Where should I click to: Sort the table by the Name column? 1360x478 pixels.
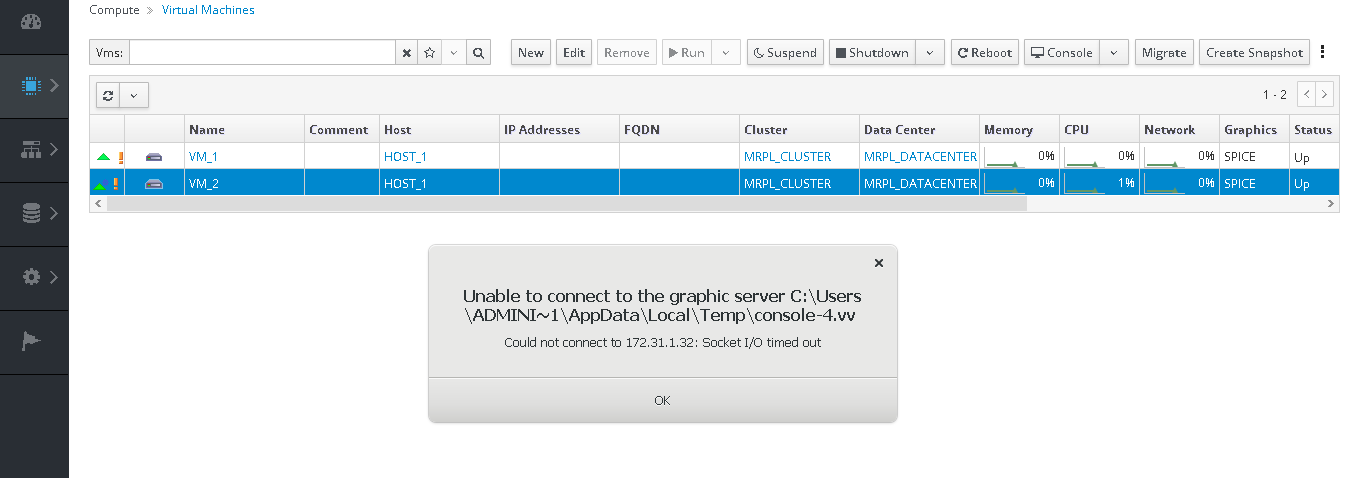pos(207,130)
